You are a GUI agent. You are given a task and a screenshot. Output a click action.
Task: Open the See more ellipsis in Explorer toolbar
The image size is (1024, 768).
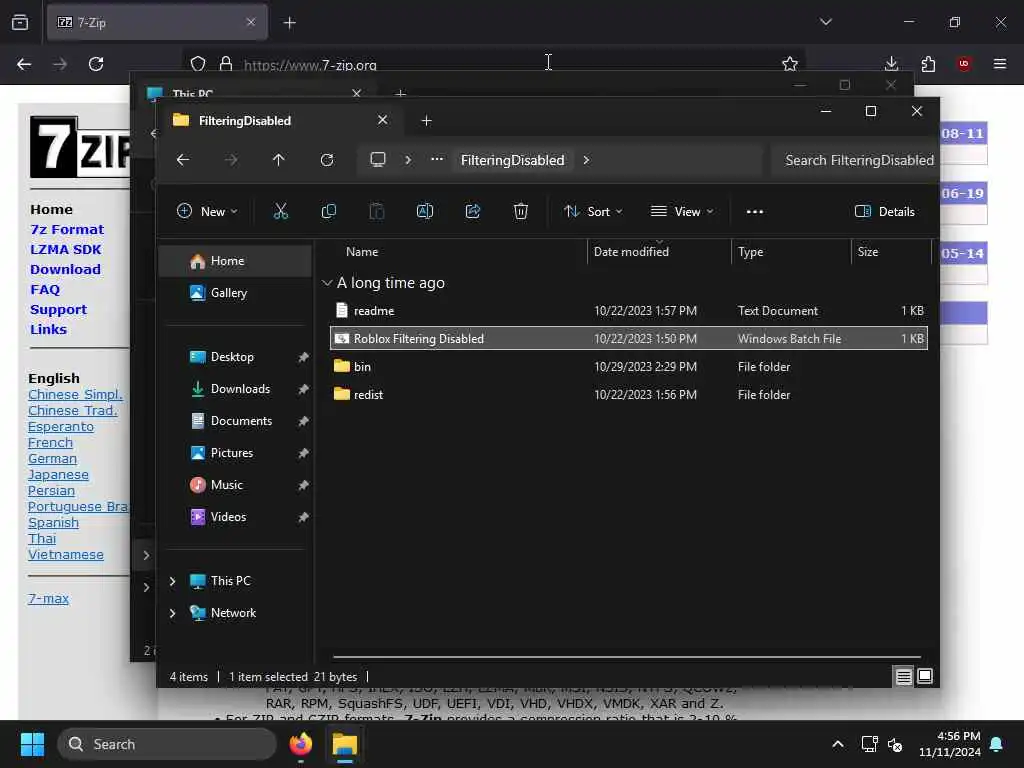tap(755, 212)
